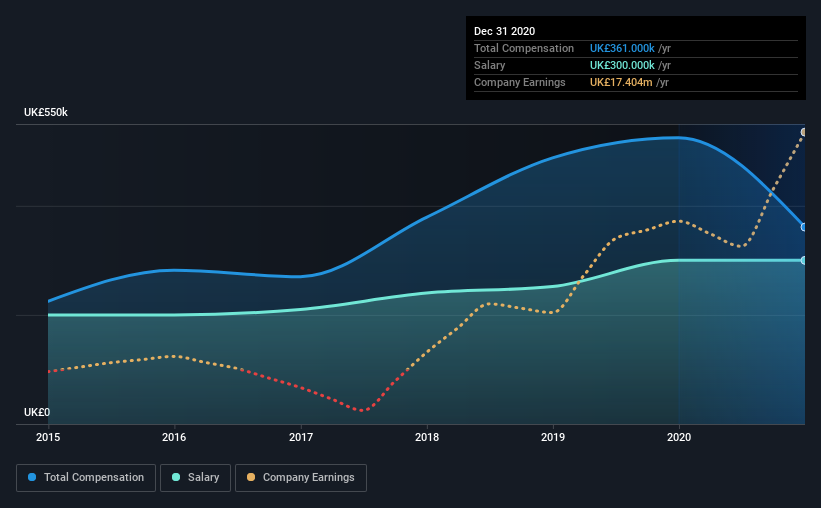Toggle the Total Compensation legend button
The height and width of the screenshot is (508, 821).
pyautogui.click(x=86, y=478)
